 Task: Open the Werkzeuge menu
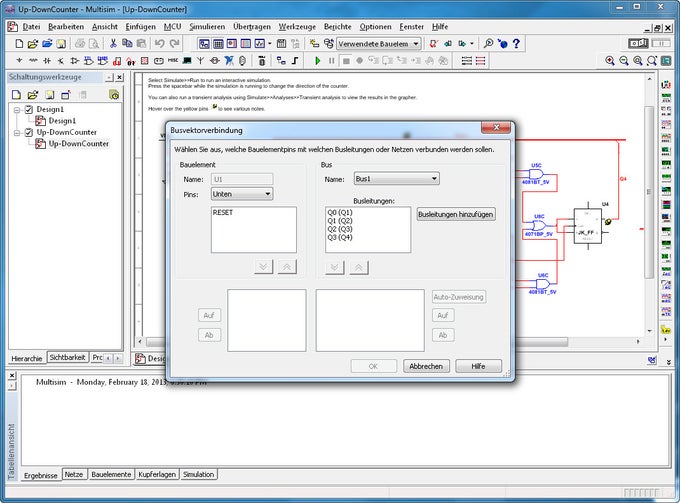(297, 26)
